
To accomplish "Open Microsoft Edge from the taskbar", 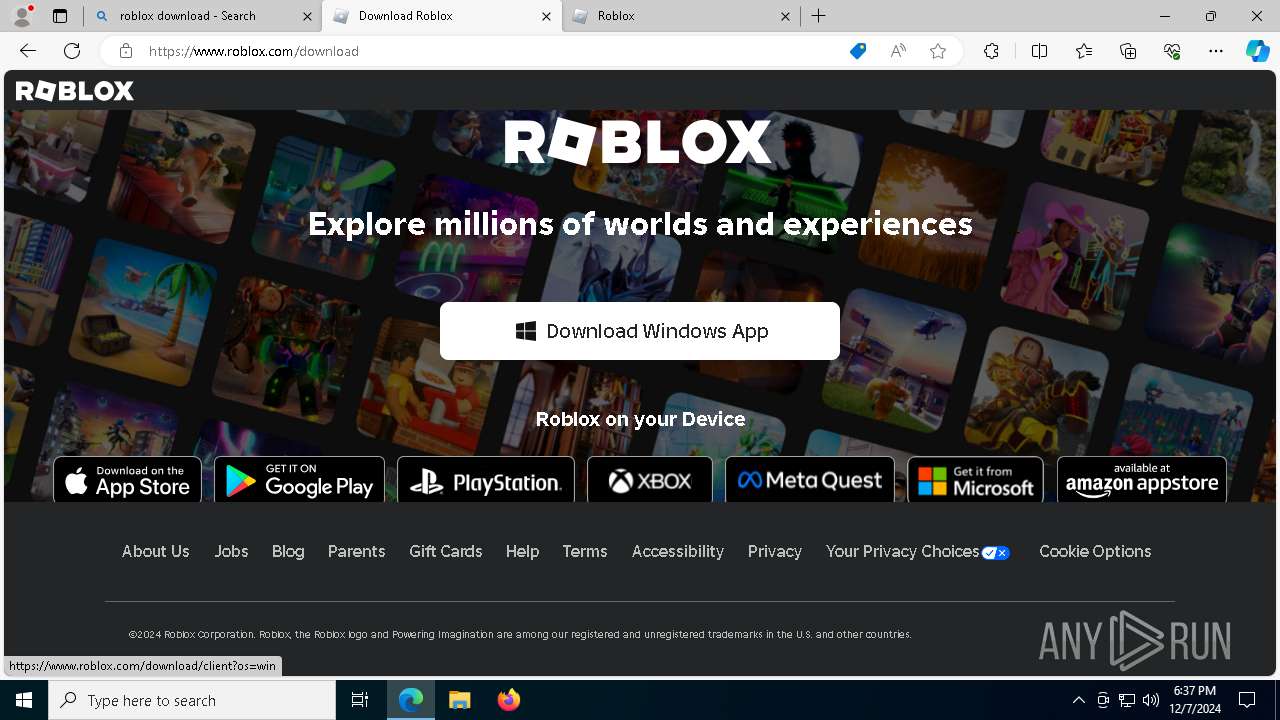I will pos(411,700).
